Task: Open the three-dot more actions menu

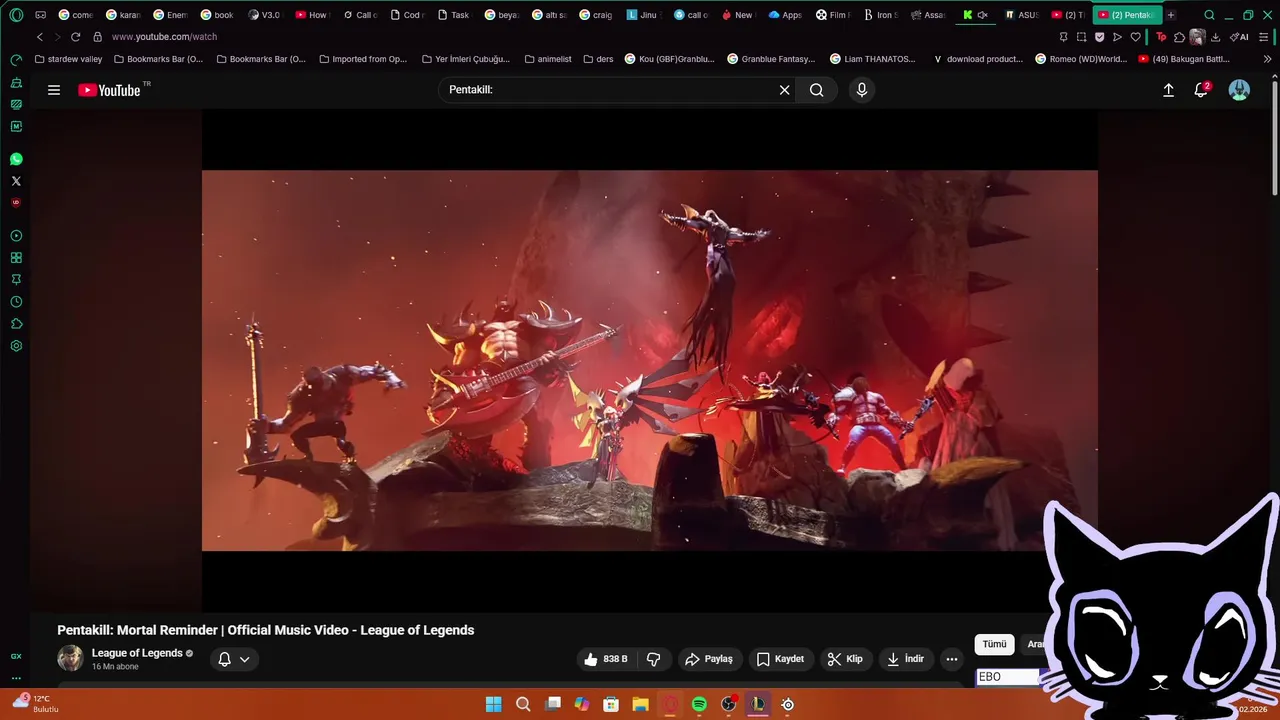Action: point(952,659)
